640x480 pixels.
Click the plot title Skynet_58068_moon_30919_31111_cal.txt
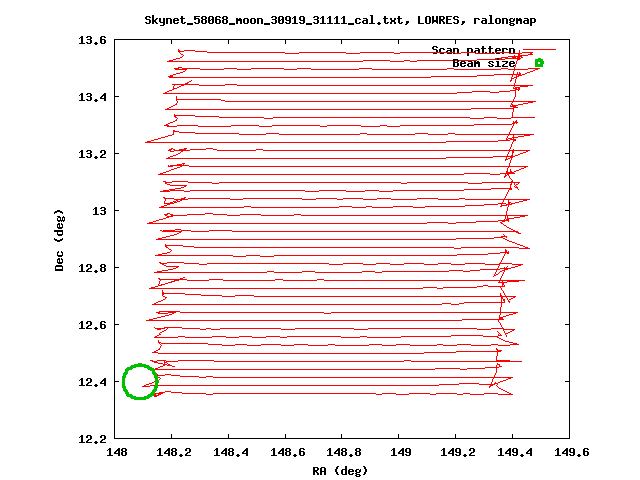[277, 20]
